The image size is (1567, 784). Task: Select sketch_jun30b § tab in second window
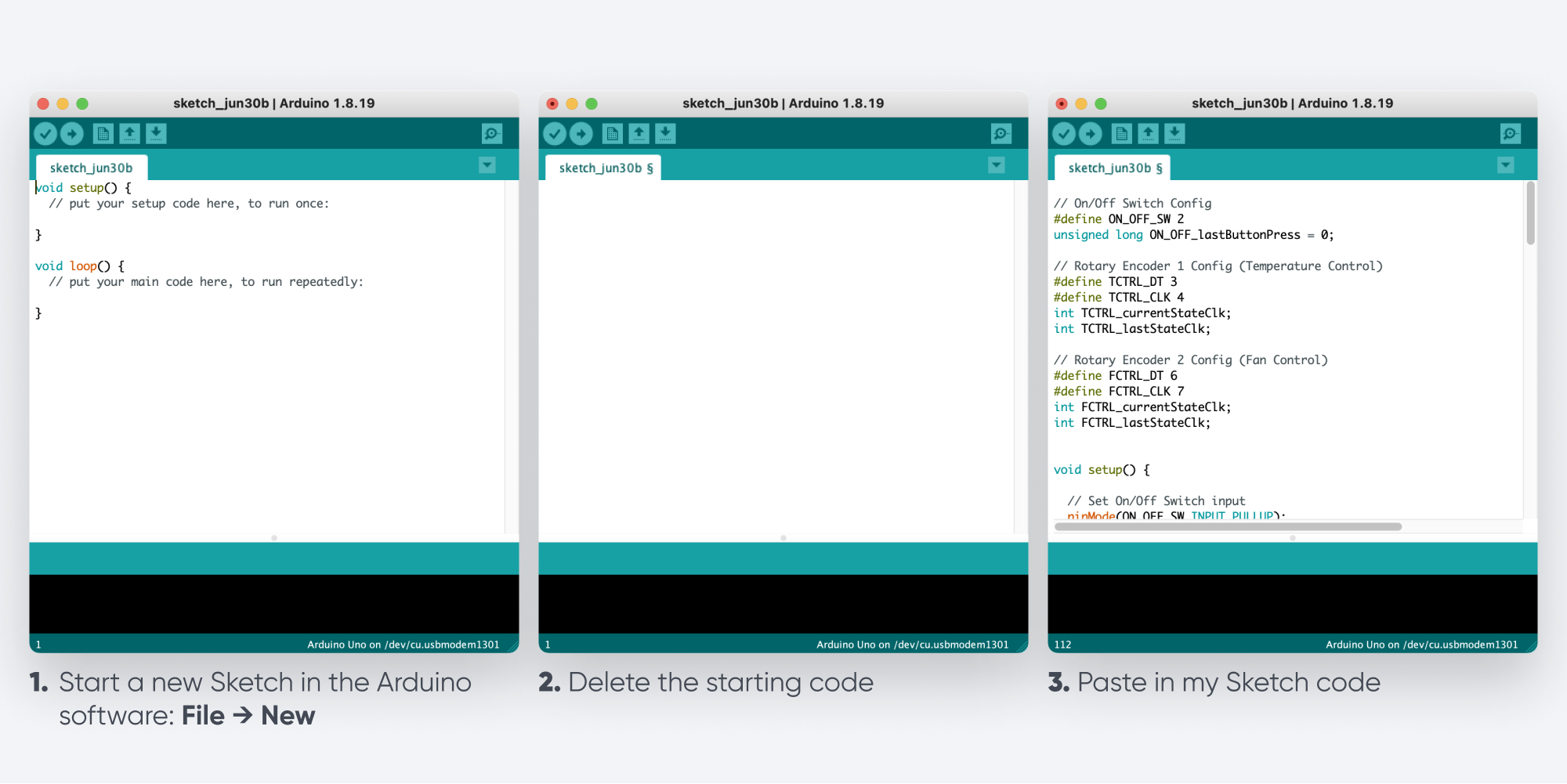tap(603, 168)
